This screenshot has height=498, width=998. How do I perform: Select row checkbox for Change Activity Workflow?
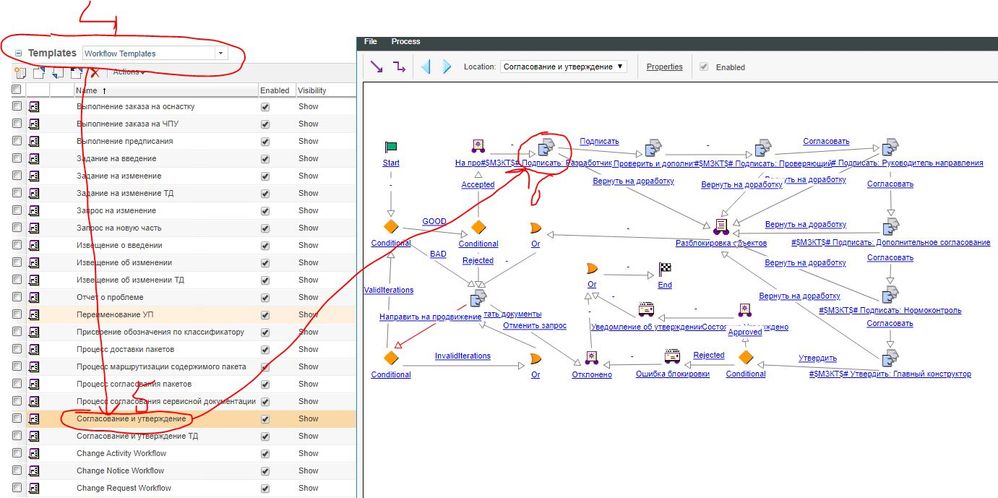(x=17, y=453)
